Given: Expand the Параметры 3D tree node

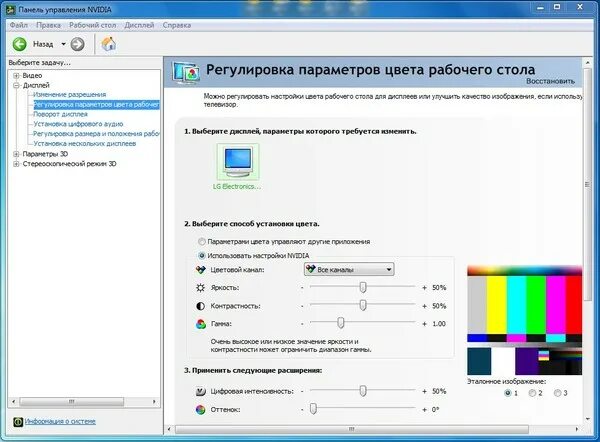Looking at the screenshot, I should (16, 154).
